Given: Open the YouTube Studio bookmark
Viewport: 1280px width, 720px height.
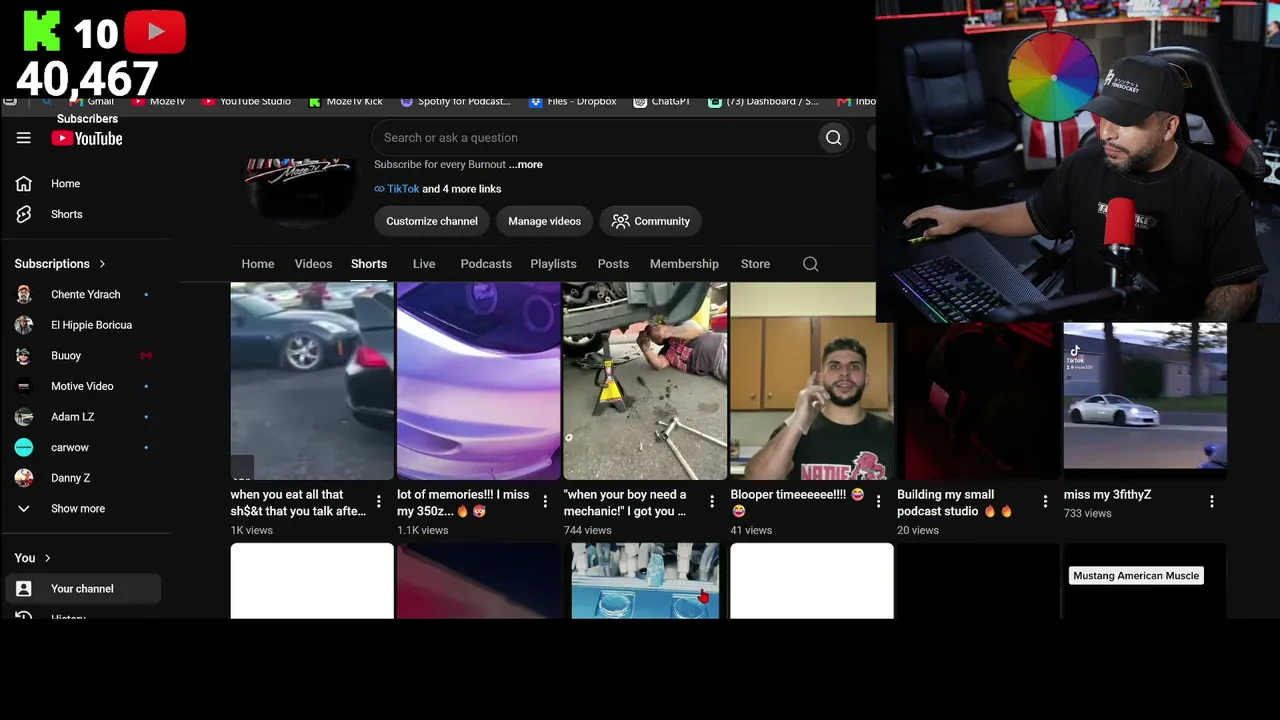Looking at the screenshot, I should [246, 101].
